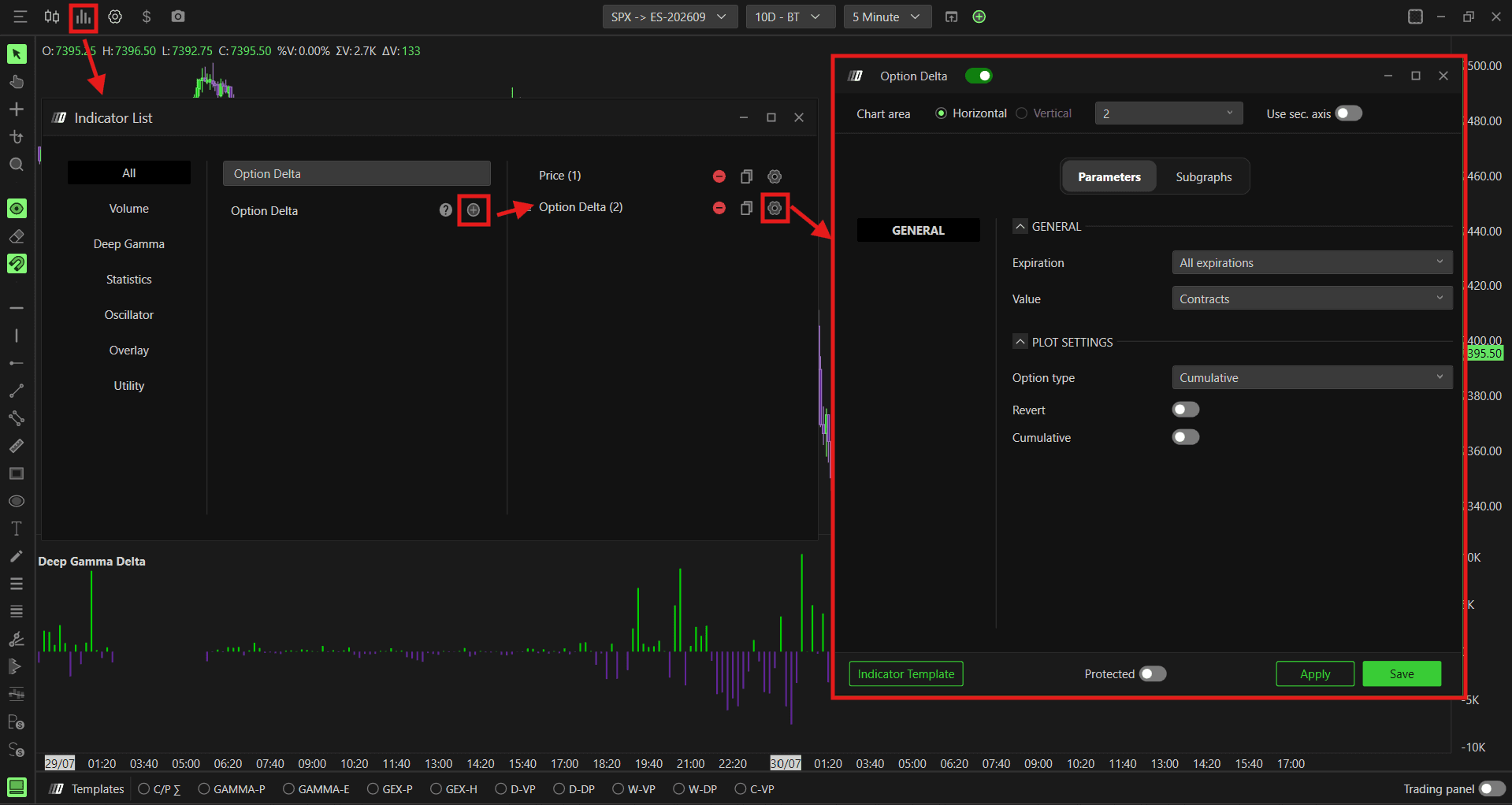Select Horizontal chart area radio
Image resolution: width=1512 pixels, height=805 pixels.
tap(941, 113)
